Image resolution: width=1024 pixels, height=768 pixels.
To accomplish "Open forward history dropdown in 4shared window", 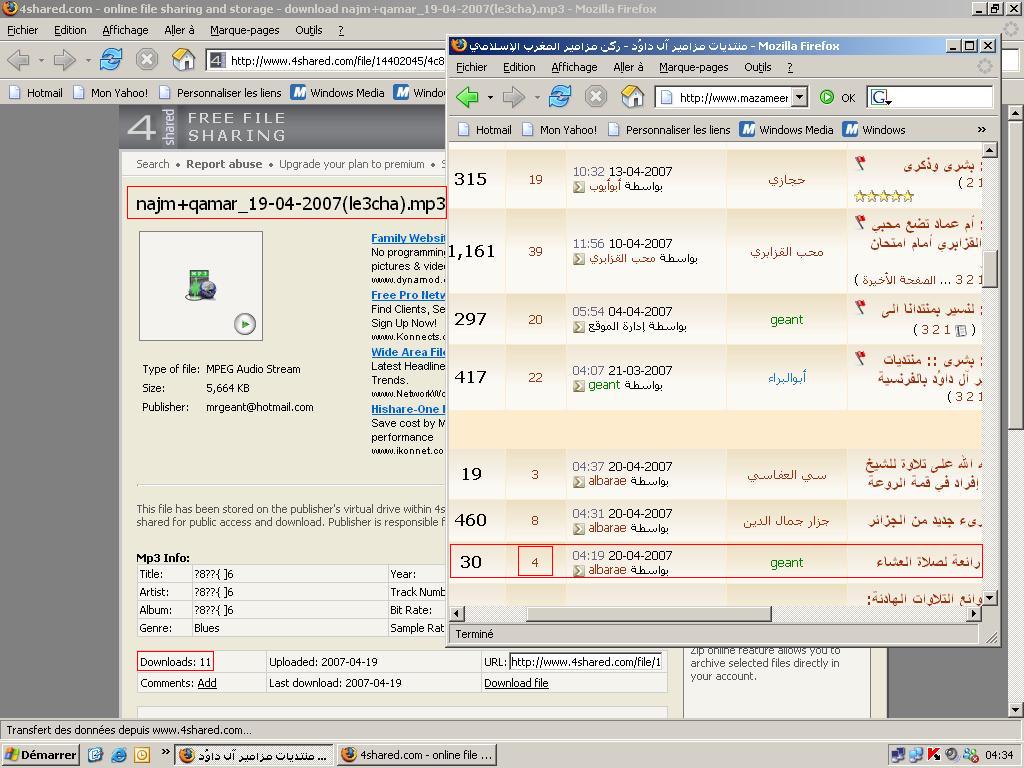I will [88, 61].
